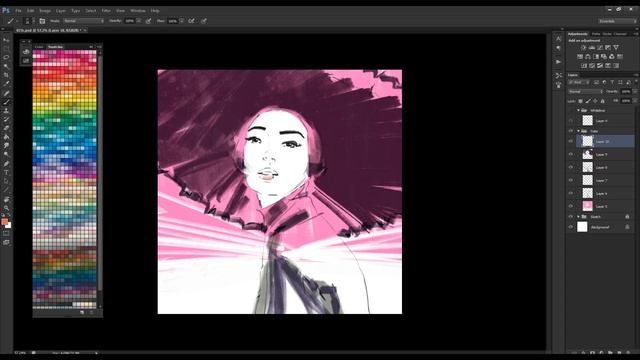Select the Quick Selection tool

tap(6, 67)
